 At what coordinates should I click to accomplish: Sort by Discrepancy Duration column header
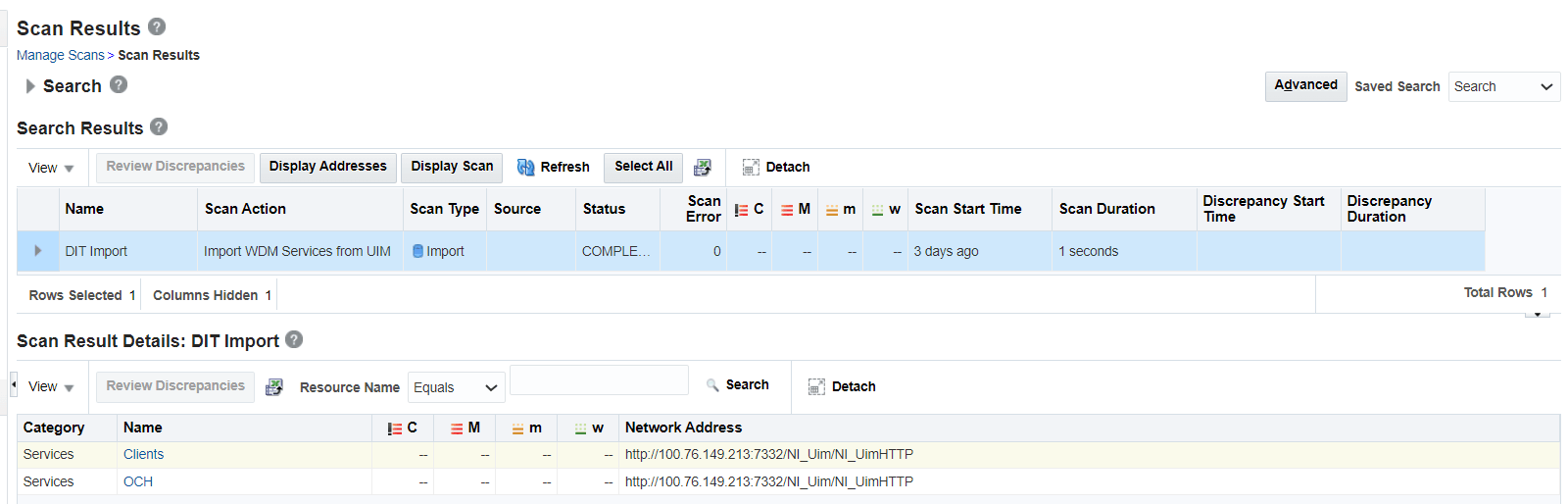coord(1412,209)
